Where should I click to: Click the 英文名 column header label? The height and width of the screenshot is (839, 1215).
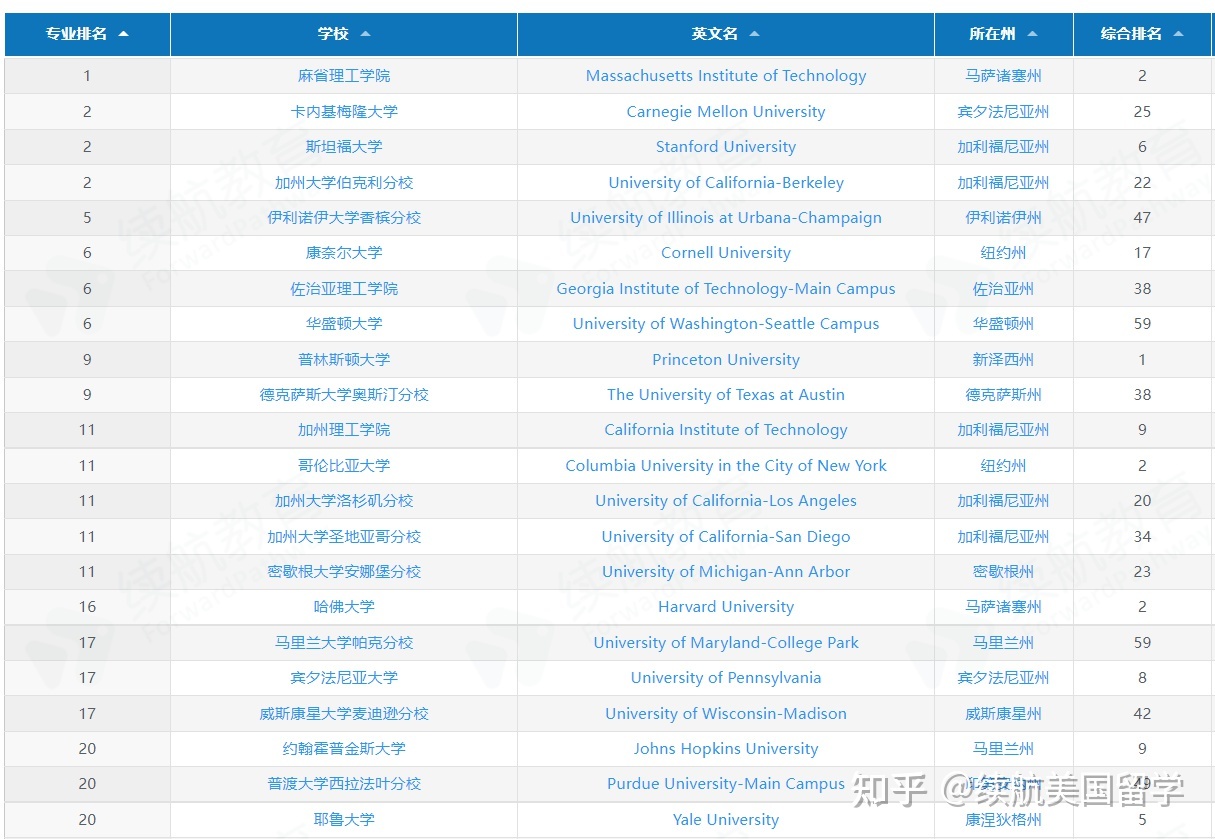714,34
